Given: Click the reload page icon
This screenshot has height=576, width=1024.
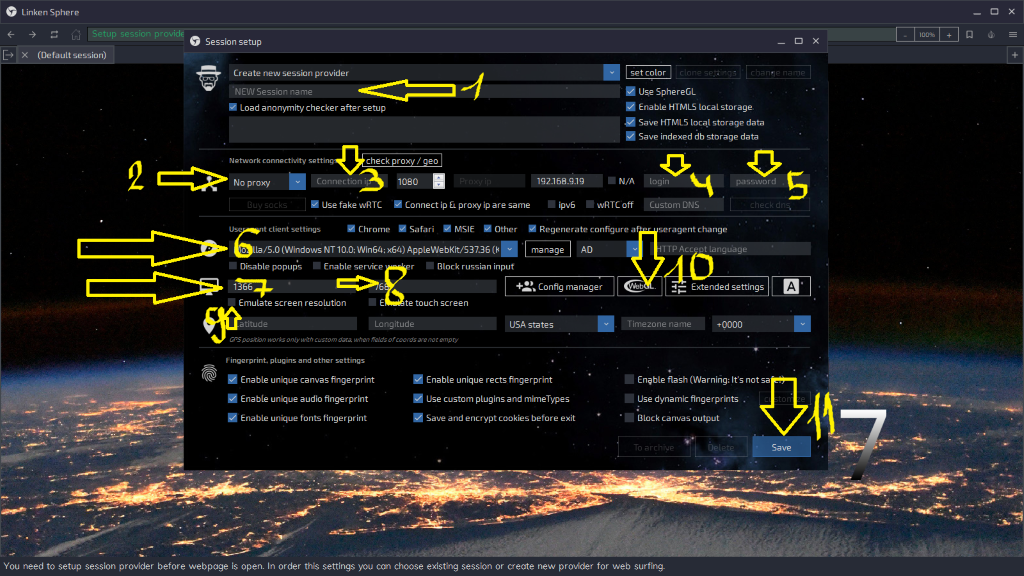Looking at the screenshot, I should [x=54, y=34].
